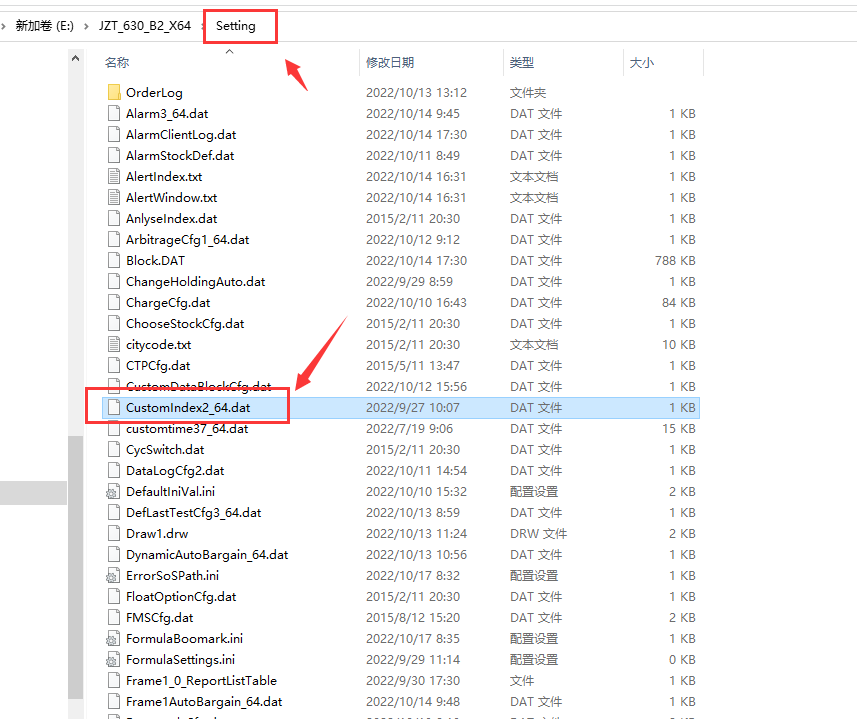Click the 0 KB size of FormulaSettings.ini

click(x=682, y=660)
